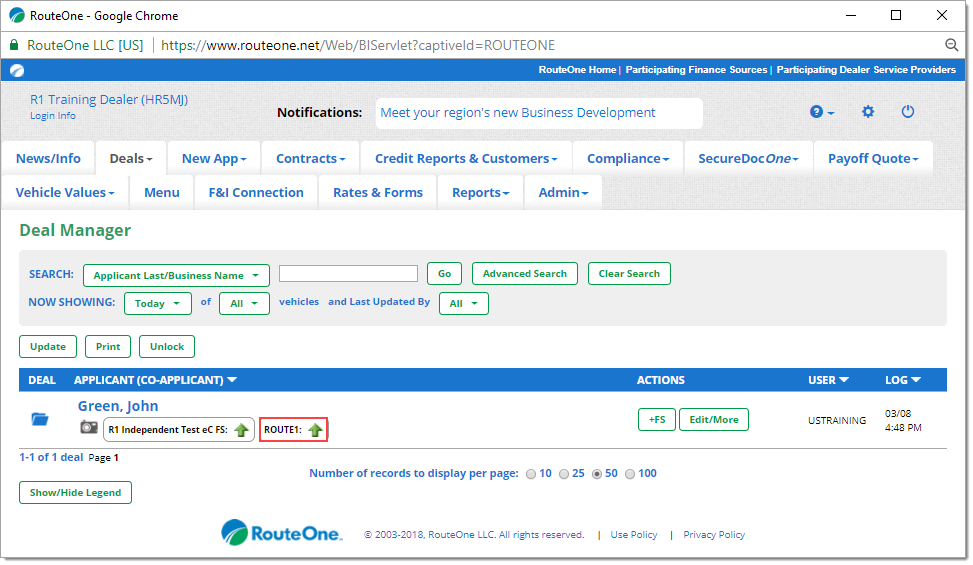The image size is (973, 565).
Task: Open the deal folder icon for Green, John
Action: pos(40,419)
